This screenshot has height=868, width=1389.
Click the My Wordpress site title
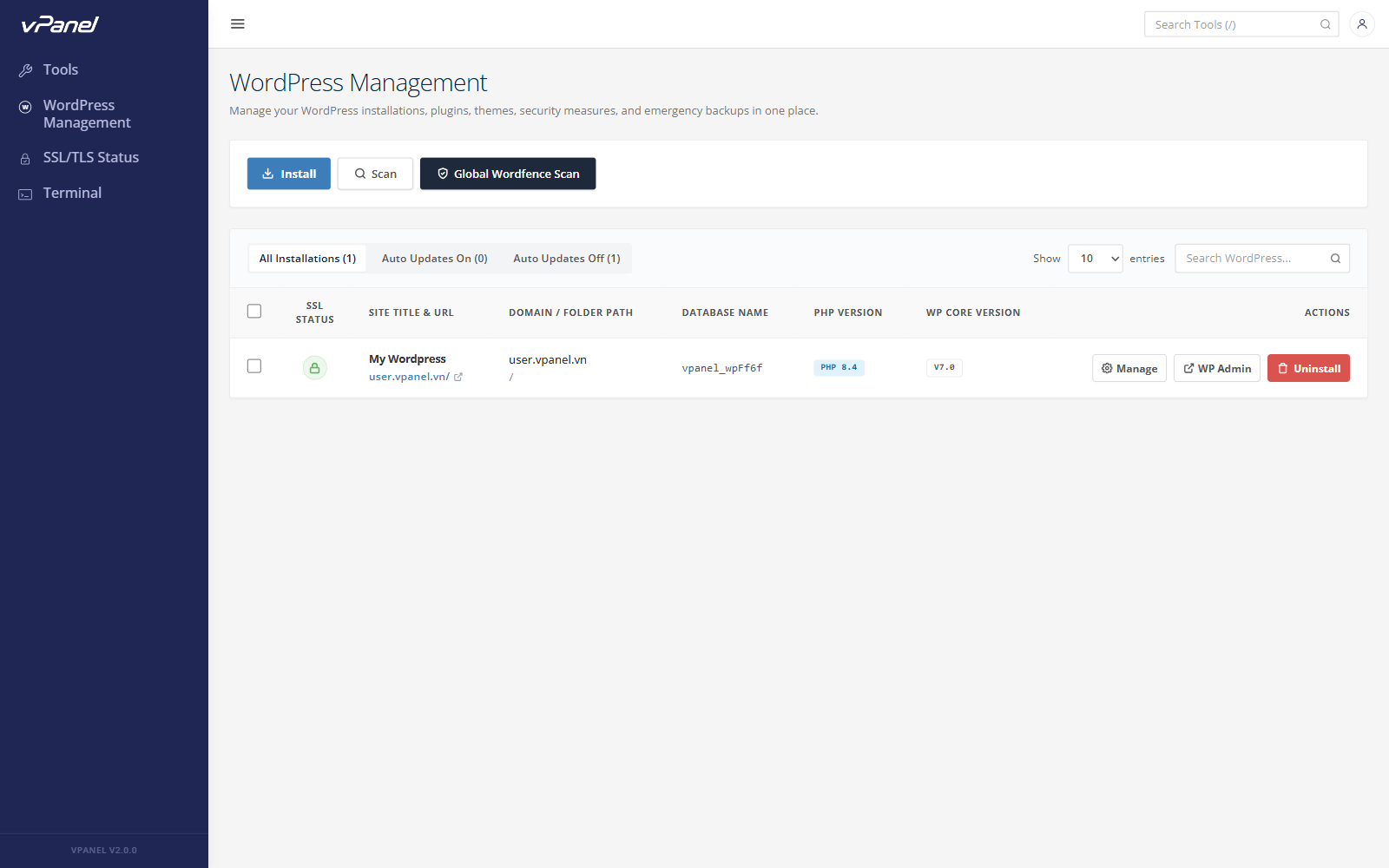[x=407, y=358]
